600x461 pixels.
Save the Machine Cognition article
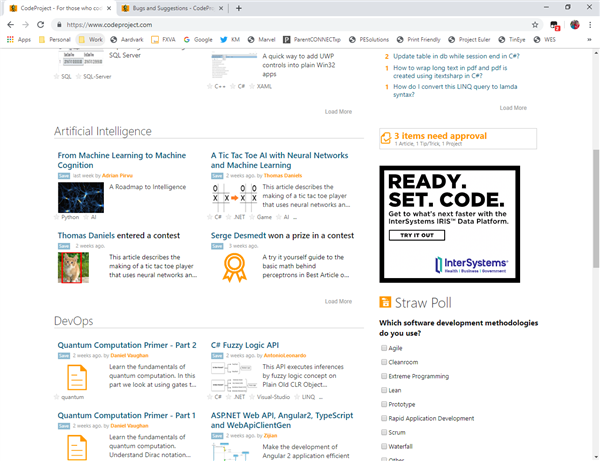point(64,176)
